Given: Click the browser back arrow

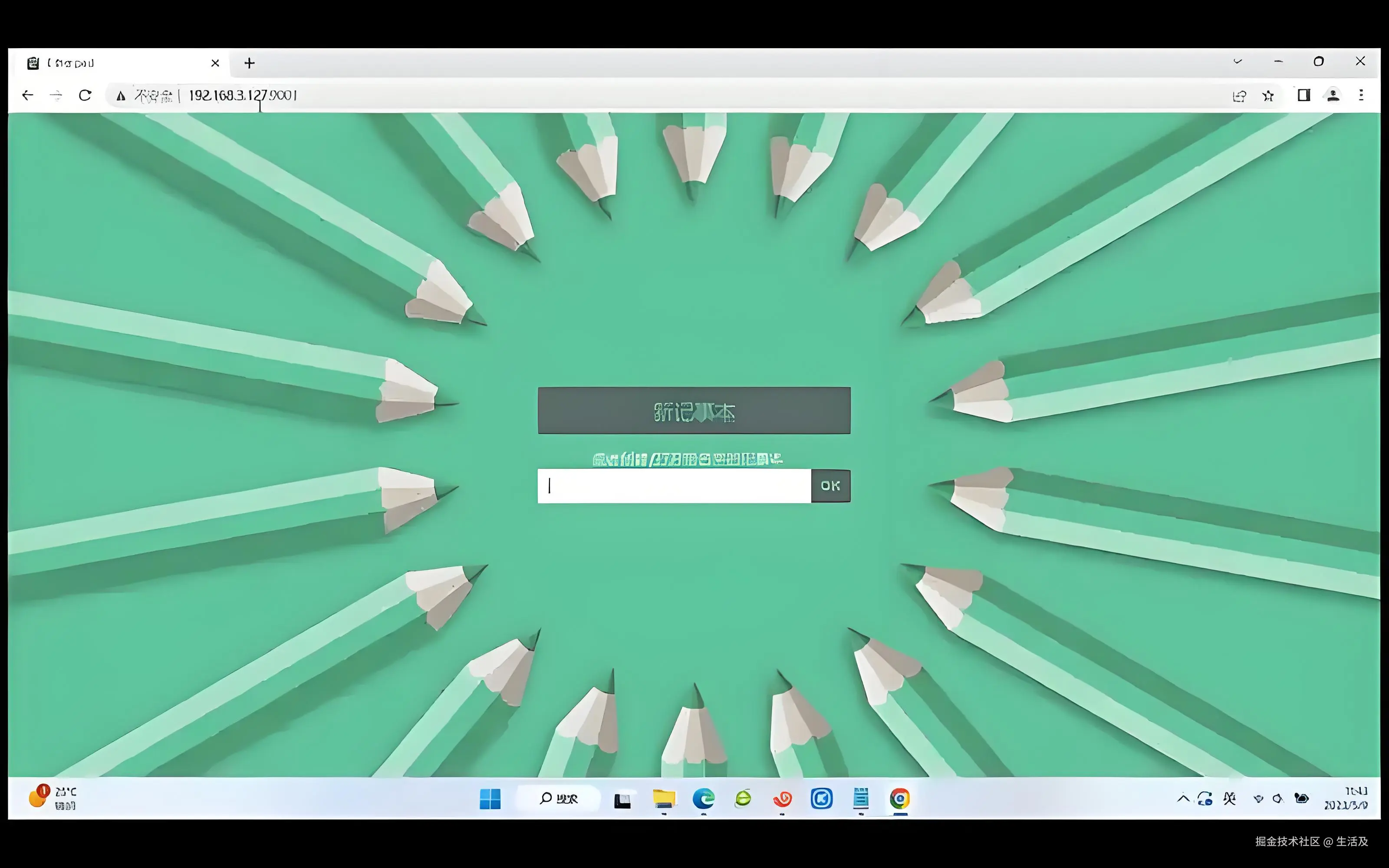Looking at the screenshot, I should tap(27, 95).
